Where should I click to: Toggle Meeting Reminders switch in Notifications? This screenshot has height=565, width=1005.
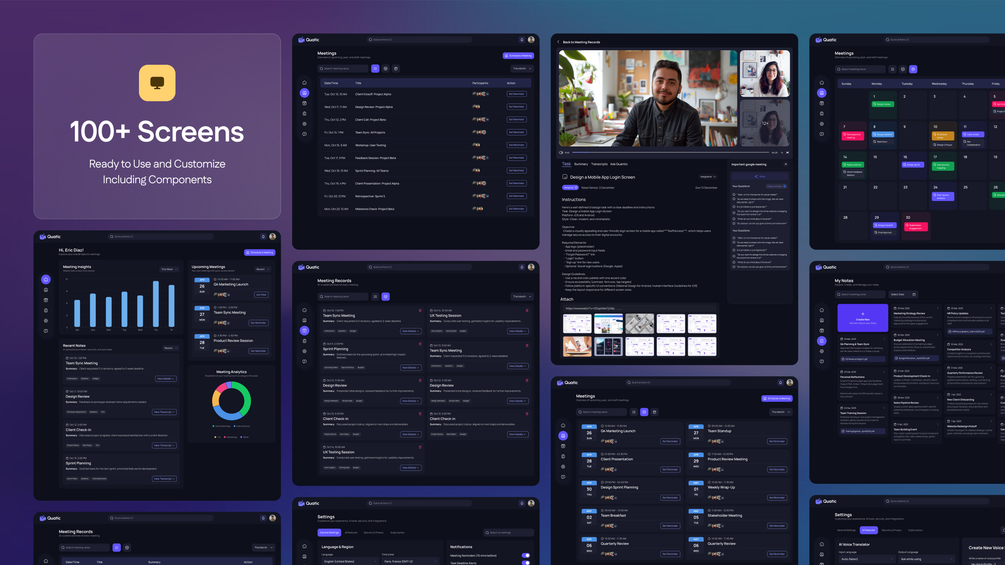526,555
